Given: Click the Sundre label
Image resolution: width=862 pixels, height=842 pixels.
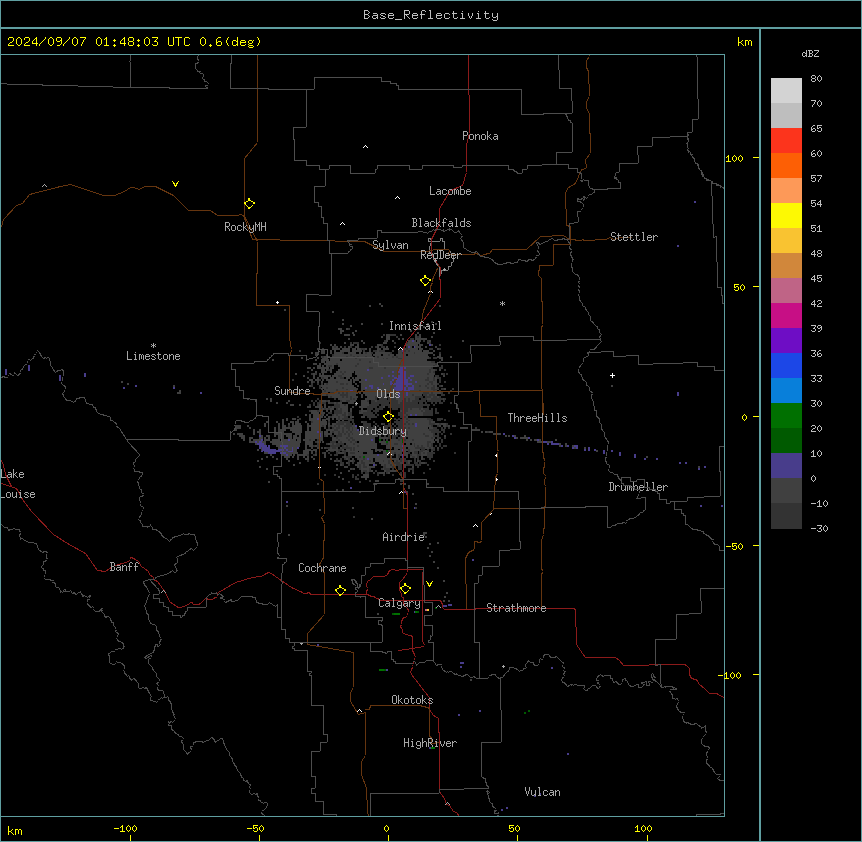Looking at the screenshot, I should point(292,391).
